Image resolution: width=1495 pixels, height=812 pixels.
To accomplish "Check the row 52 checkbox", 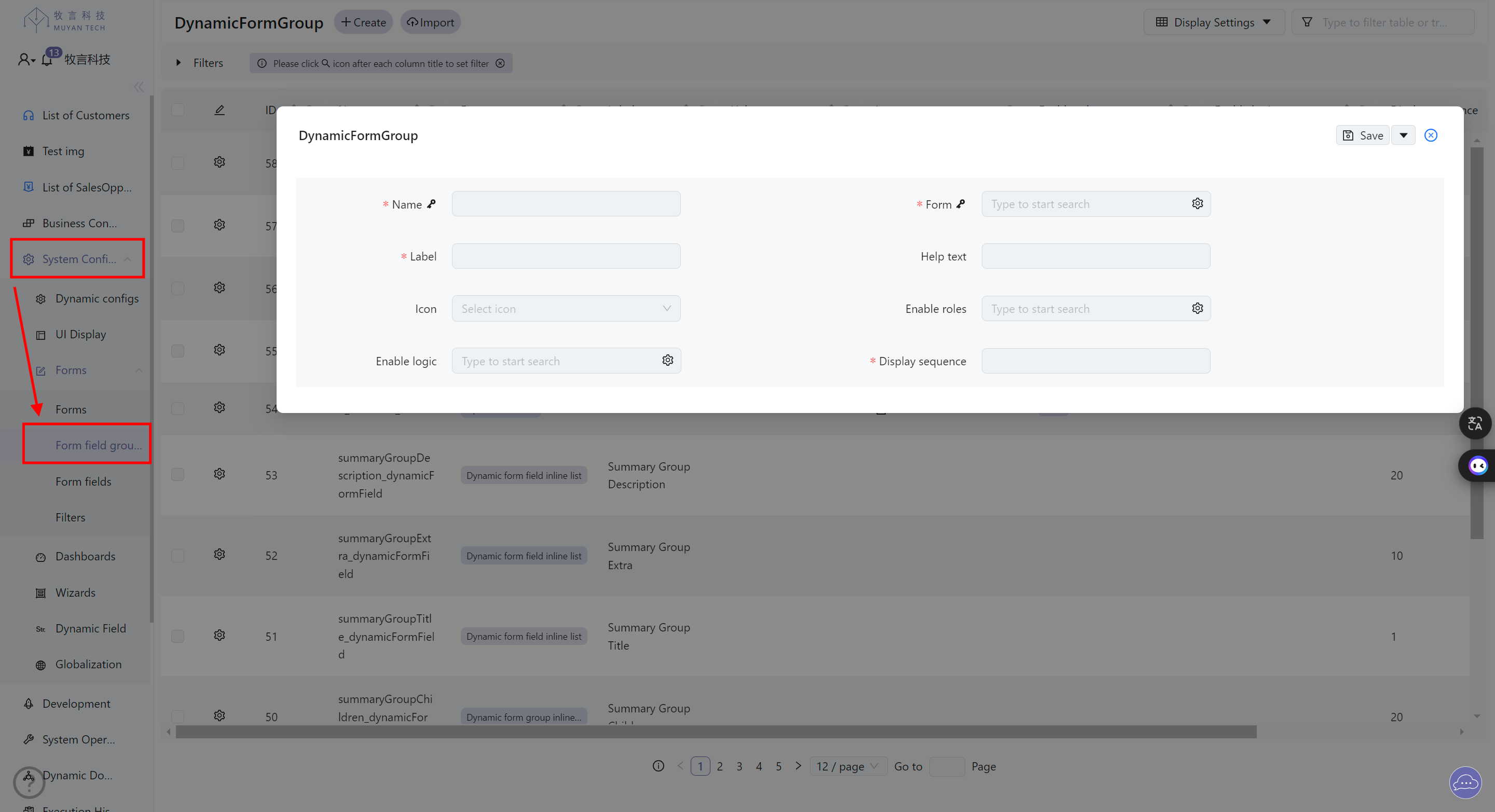I will click(177, 556).
